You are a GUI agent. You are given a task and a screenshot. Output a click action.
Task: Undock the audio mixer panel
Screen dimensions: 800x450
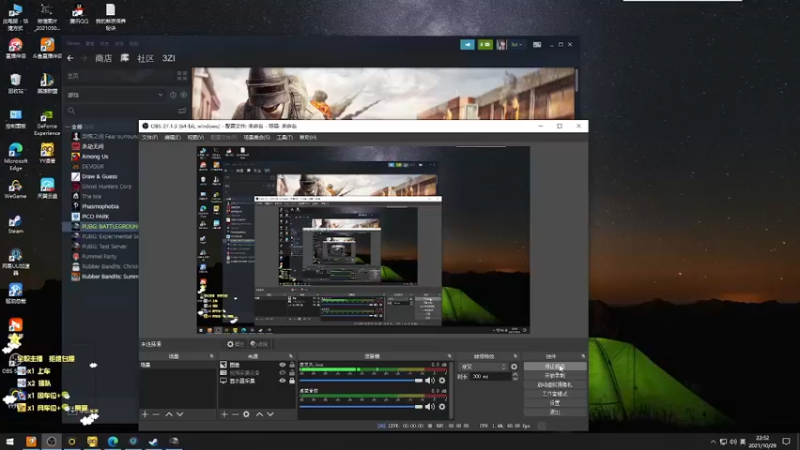[449, 356]
